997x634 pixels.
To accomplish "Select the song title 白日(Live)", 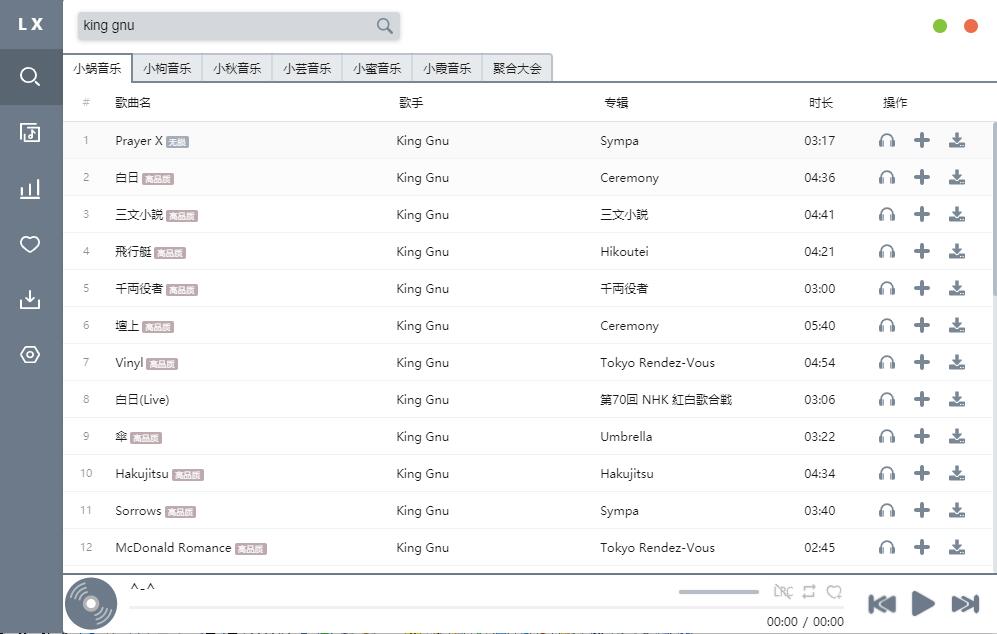I will click(142, 400).
